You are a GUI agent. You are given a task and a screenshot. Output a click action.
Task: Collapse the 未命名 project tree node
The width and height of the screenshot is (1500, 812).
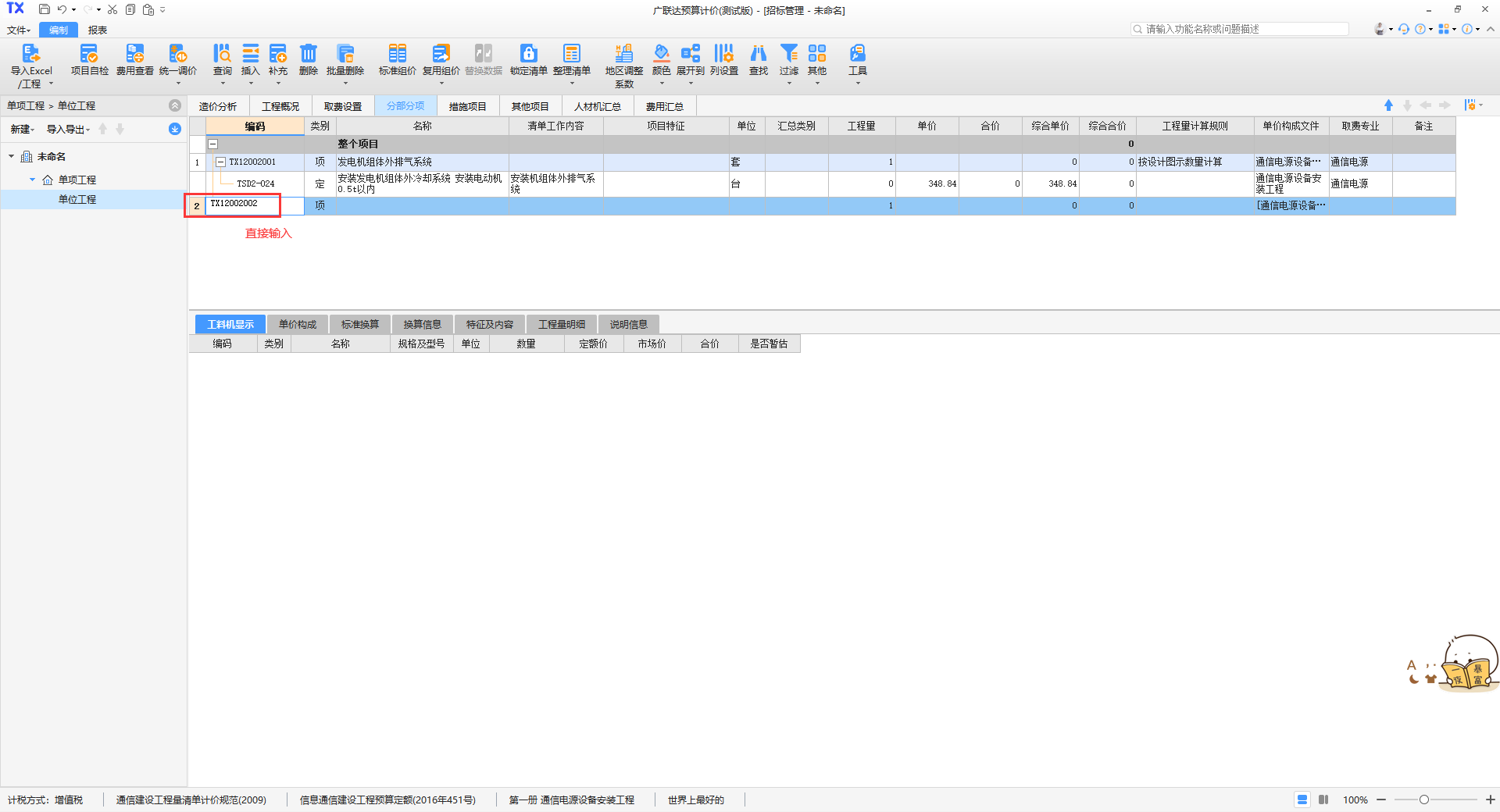point(12,157)
